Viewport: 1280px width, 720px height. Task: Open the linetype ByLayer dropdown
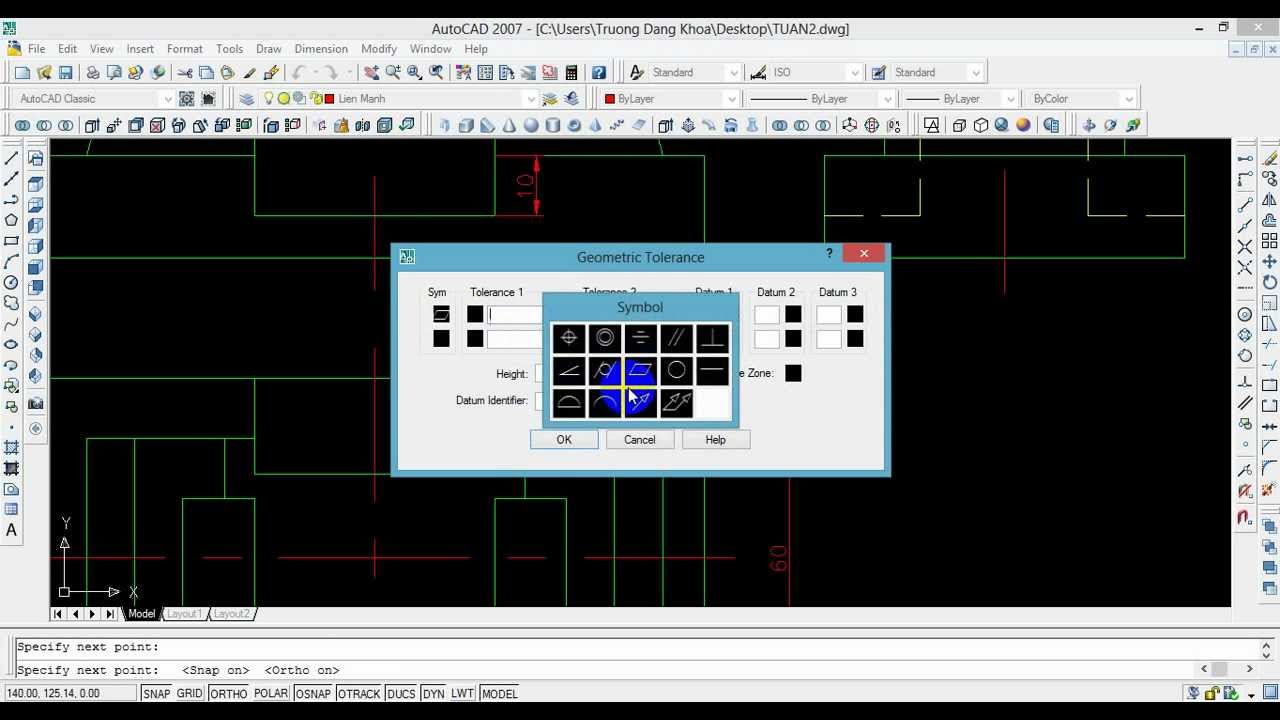point(886,98)
